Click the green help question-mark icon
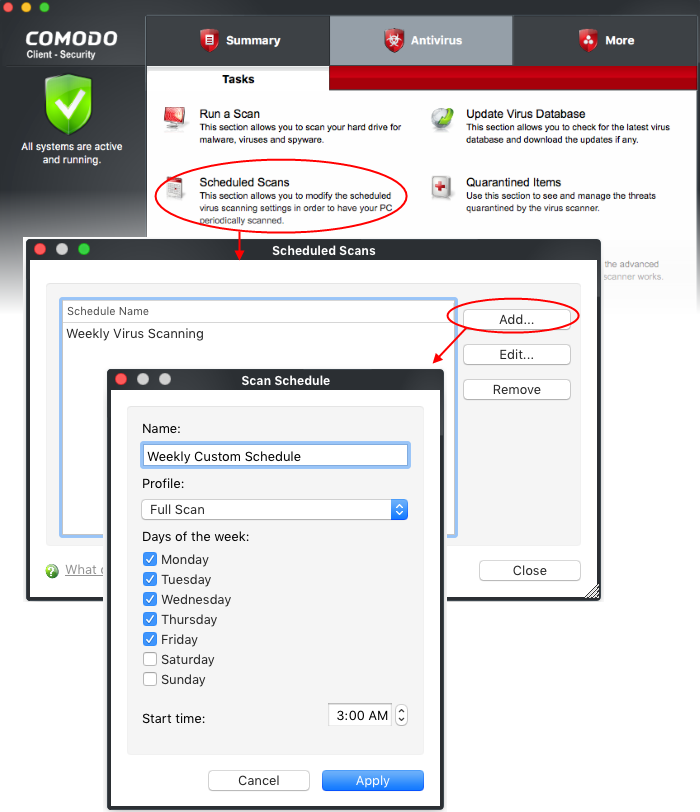700x812 pixels. [52, 571]
